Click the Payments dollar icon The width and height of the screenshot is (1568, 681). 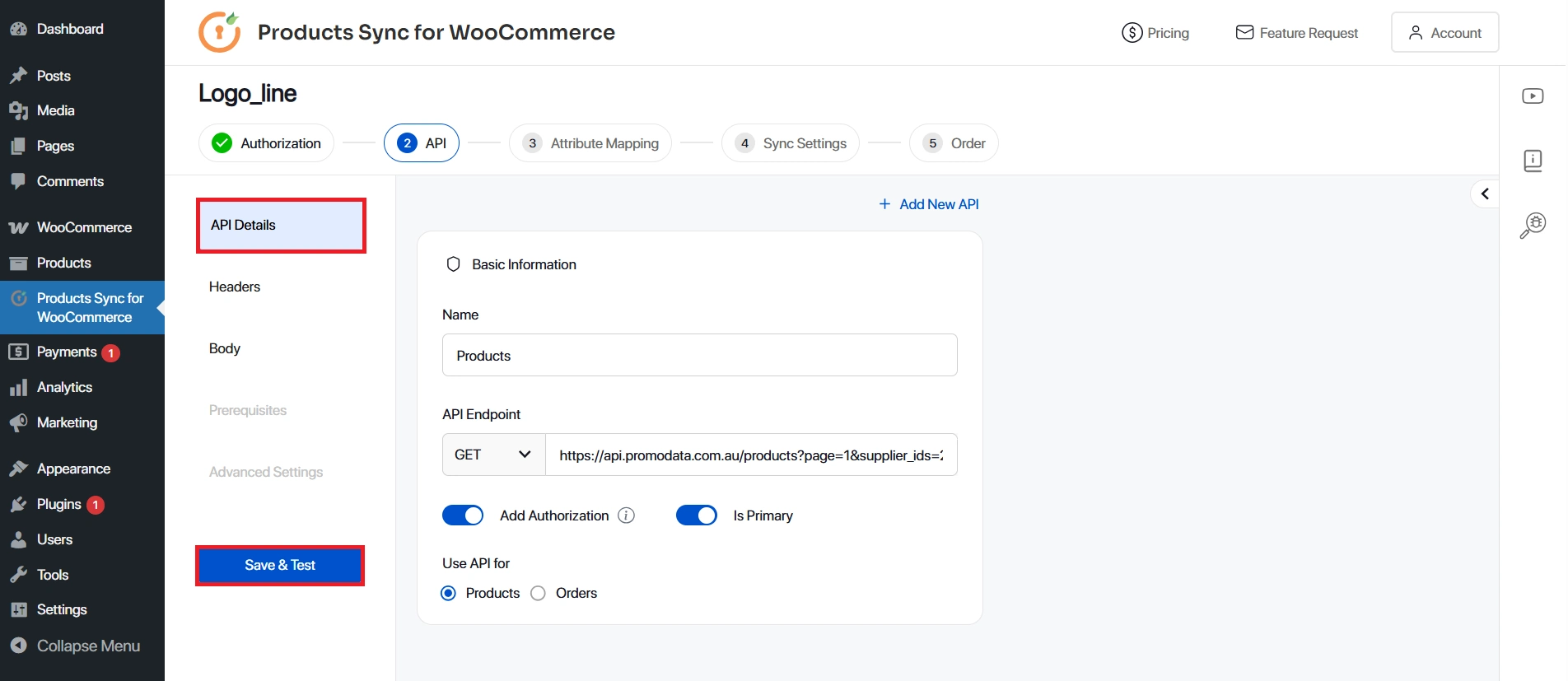point(18,352)
